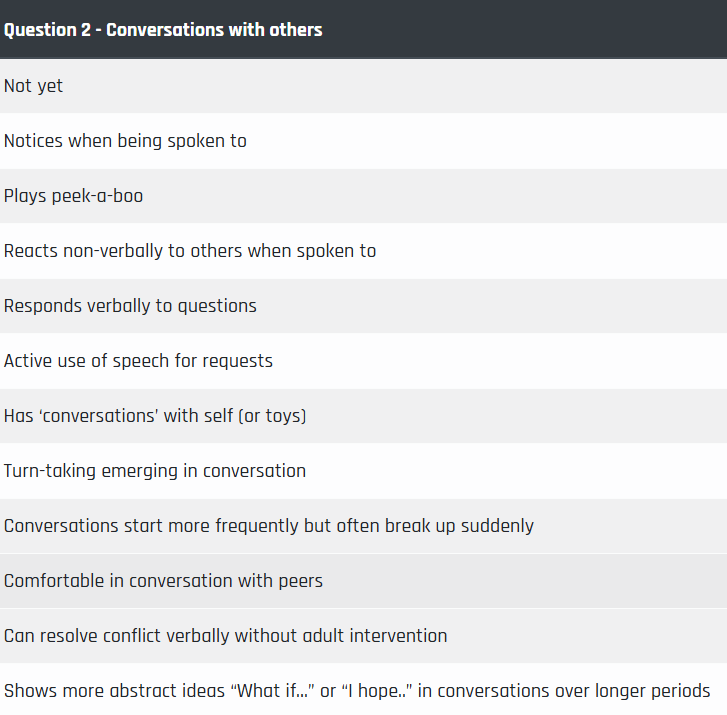Screen dimensions: 727x715
Task: Click the 'Question 2 - Conversations with others' header
Action: 364,29
